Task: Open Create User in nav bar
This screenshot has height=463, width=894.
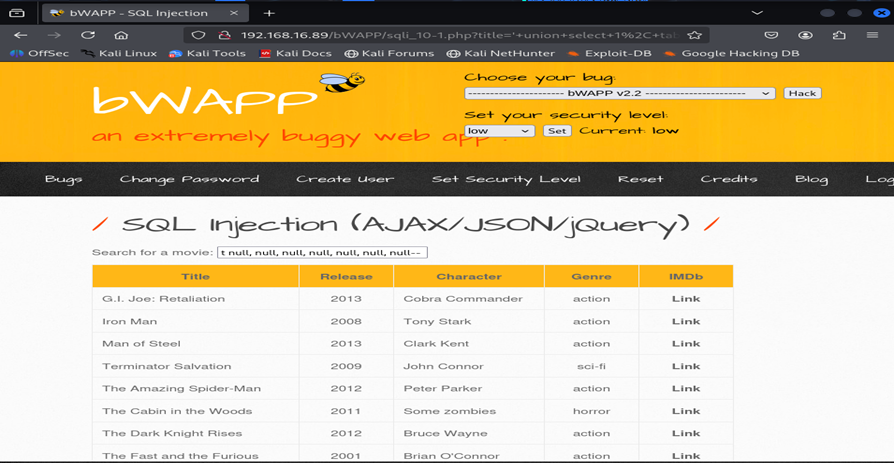Action: point(345,179)
